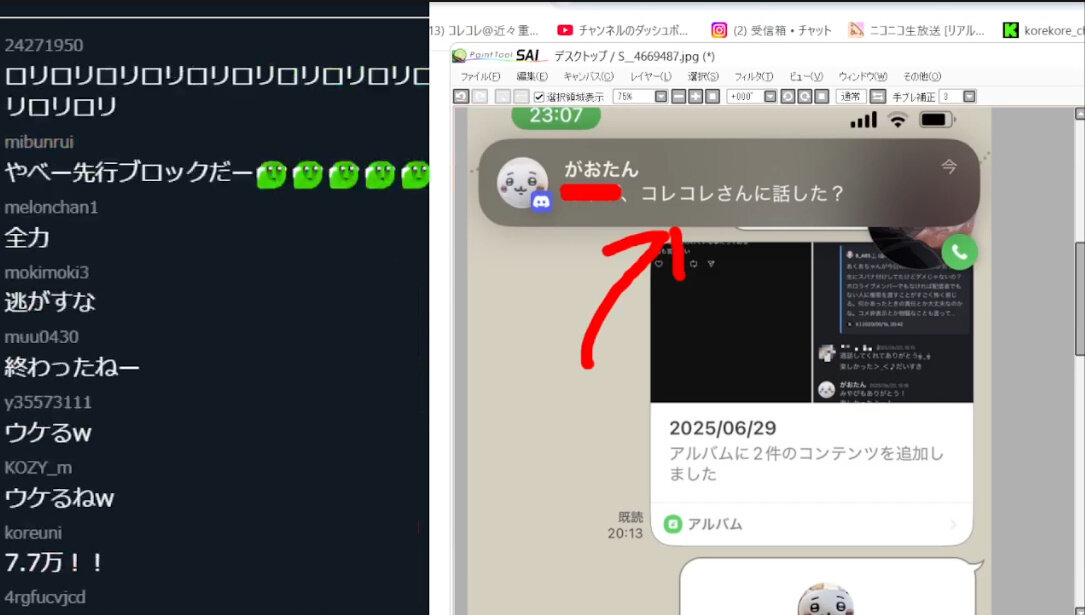Click username mibunrui in comment list
This screenshot has width=1085, height=615.
click(39, 142)
